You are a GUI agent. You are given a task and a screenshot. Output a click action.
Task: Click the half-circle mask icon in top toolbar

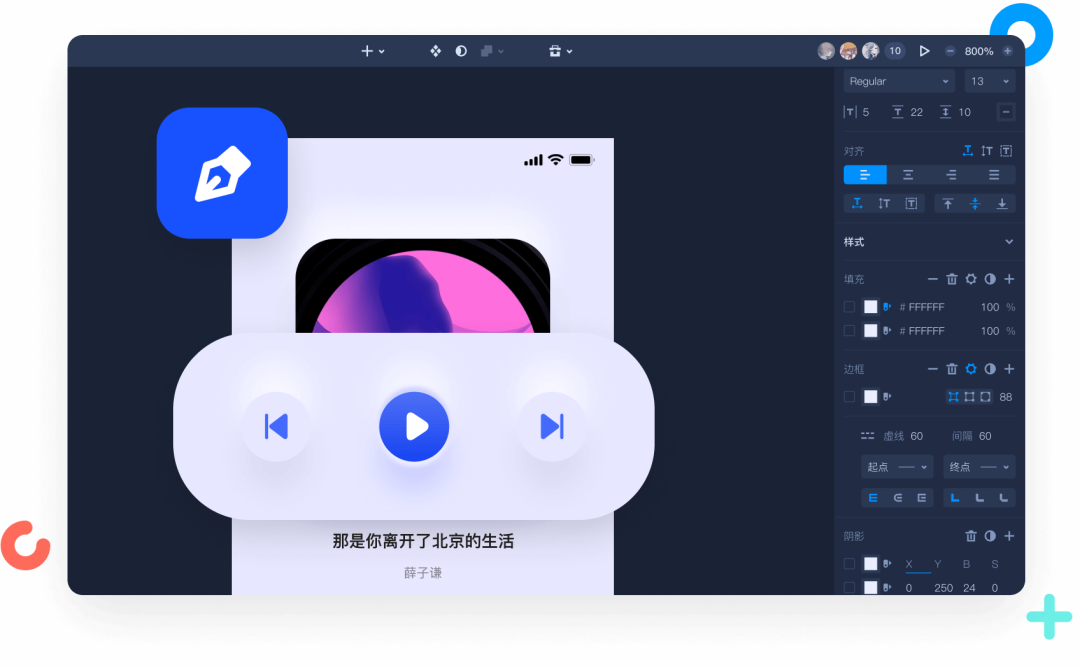coord(461,51)
